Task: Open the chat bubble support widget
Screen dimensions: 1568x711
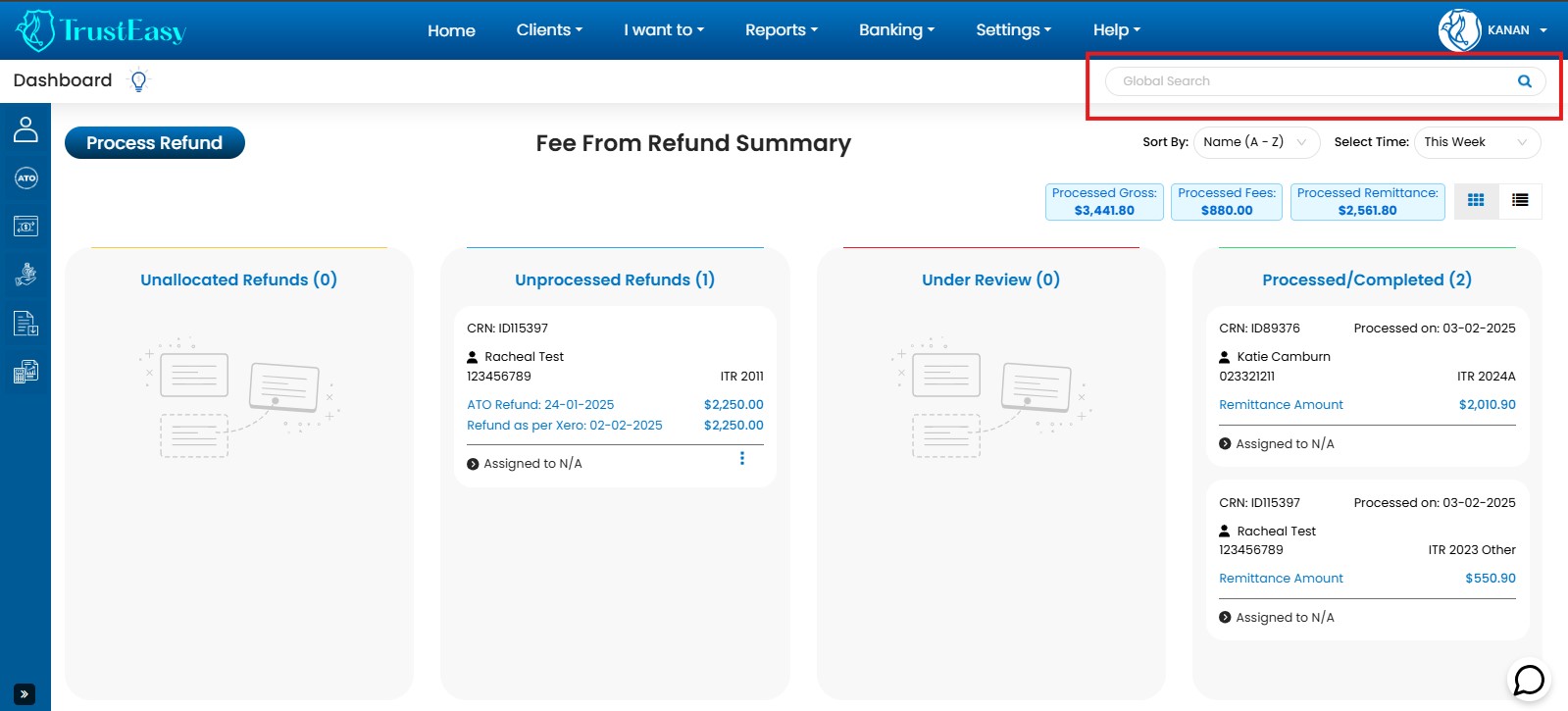Action: [x=1529, y=680]
